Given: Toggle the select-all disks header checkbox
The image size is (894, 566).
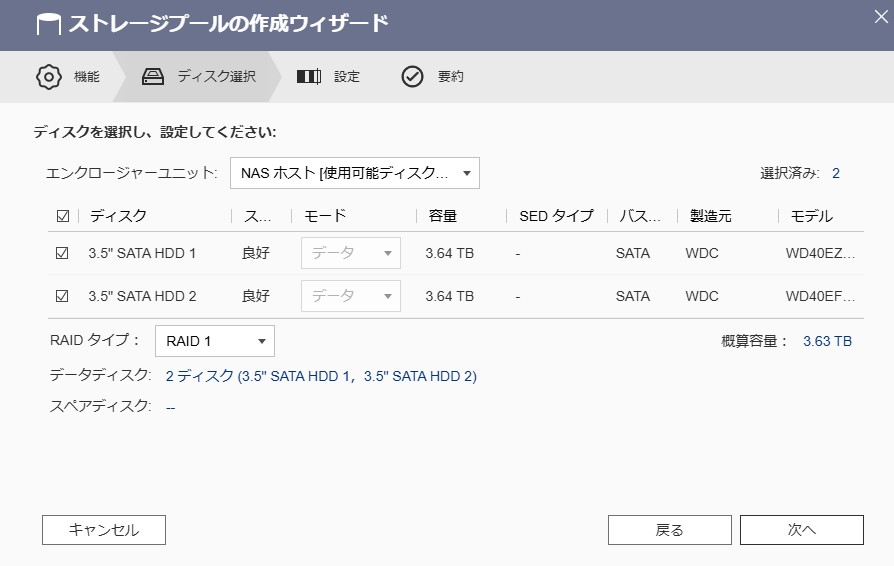Looking at the screenshot, I should pyautogui.click(x=63, y=216).
